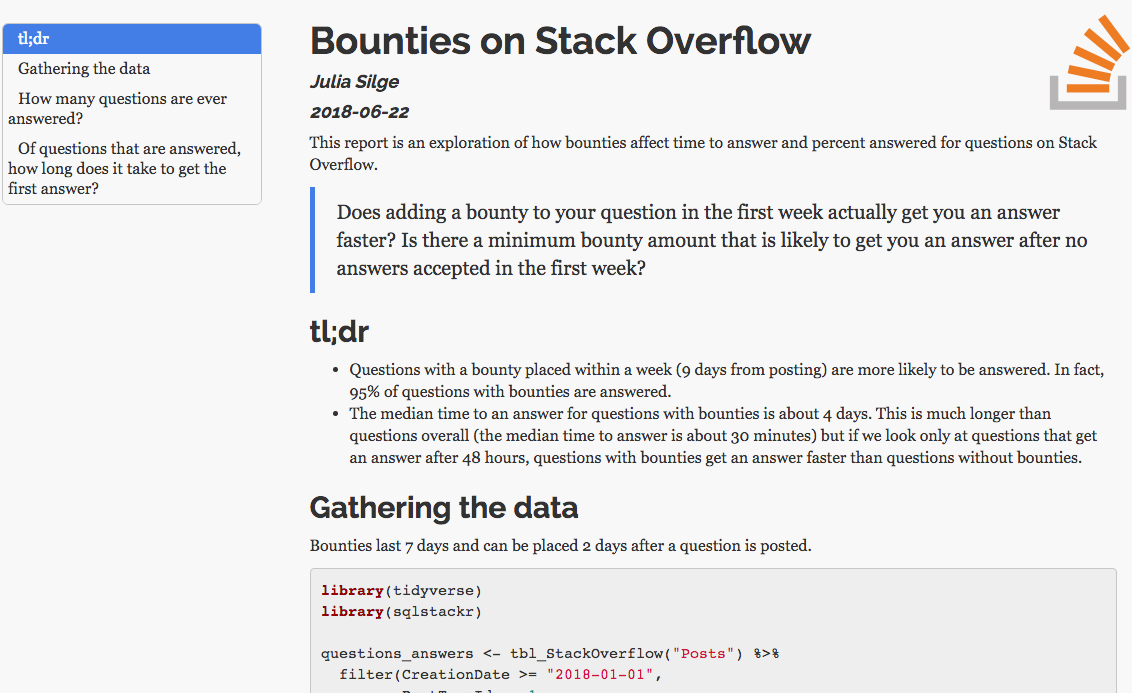
Task: Select 'Gathering the data' in the sidebar
Action: (x=83, y=68)
